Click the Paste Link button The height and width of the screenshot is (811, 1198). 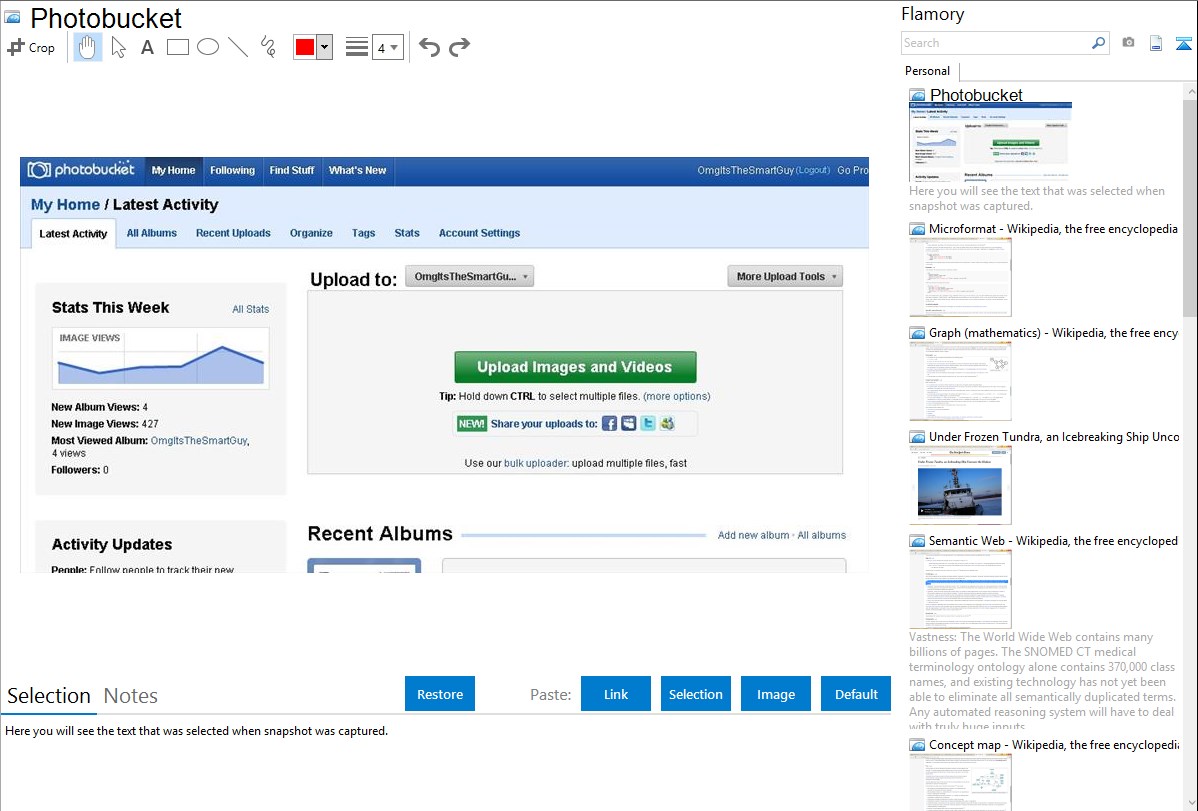[x=616, y=694]
